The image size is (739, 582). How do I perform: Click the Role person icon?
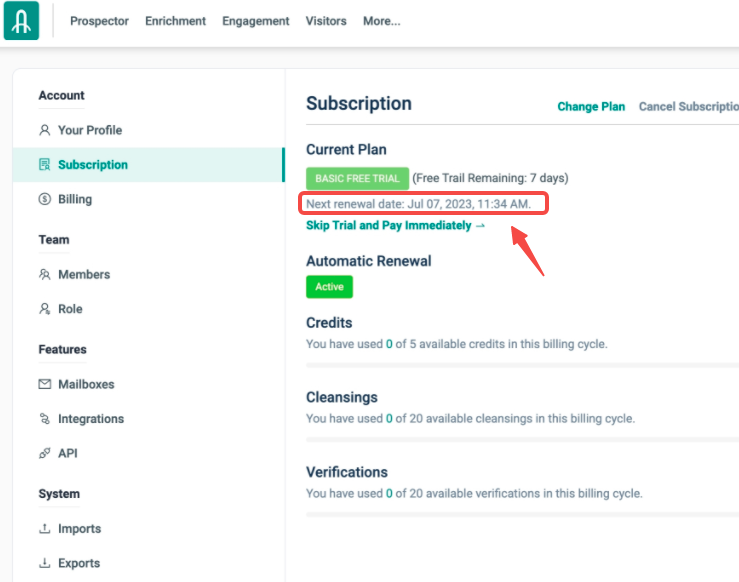pos(44,309)
